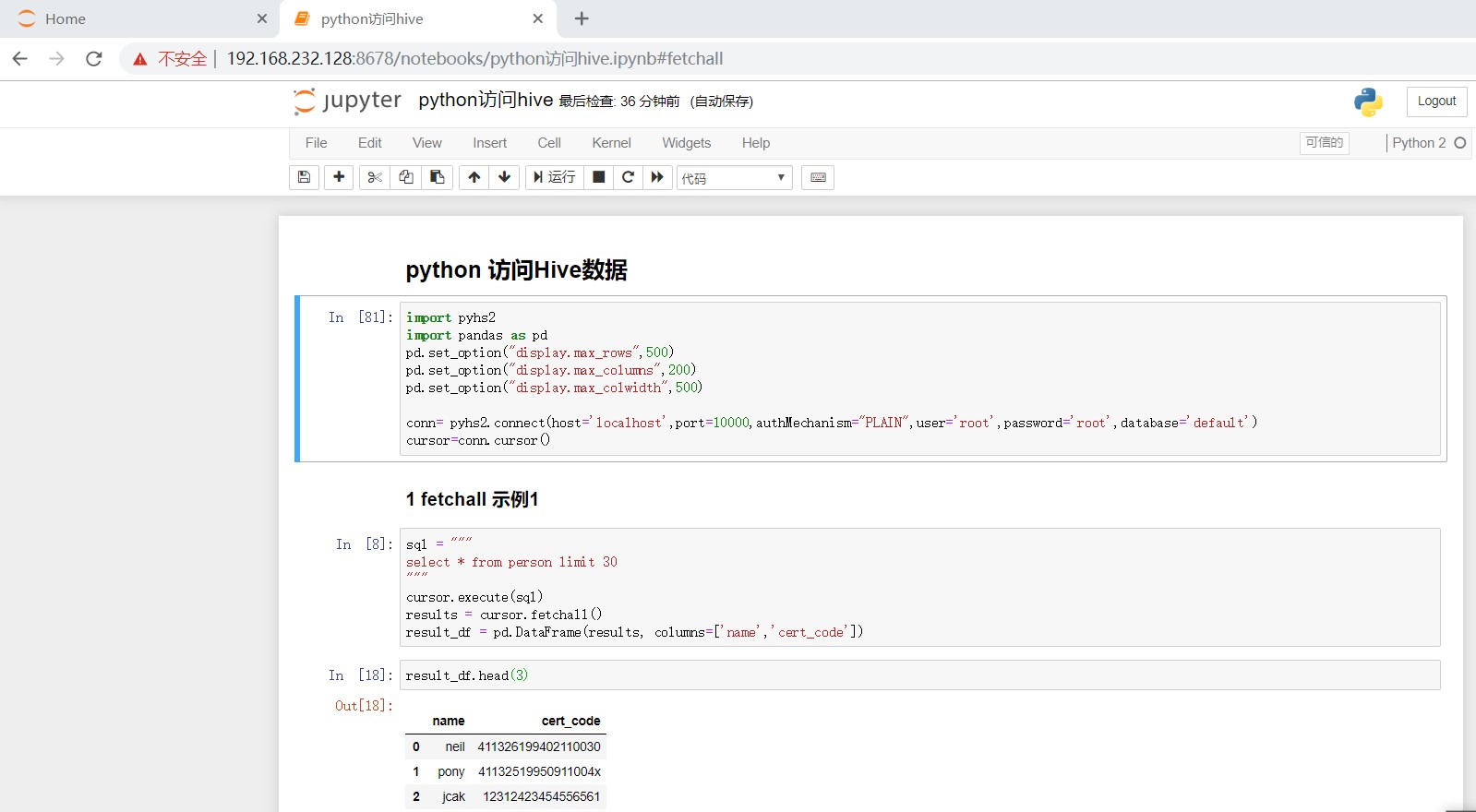This screenshot has width=1476, height=812.
Task: Move selected cell down with arrow icon
Action: [505, 177]
